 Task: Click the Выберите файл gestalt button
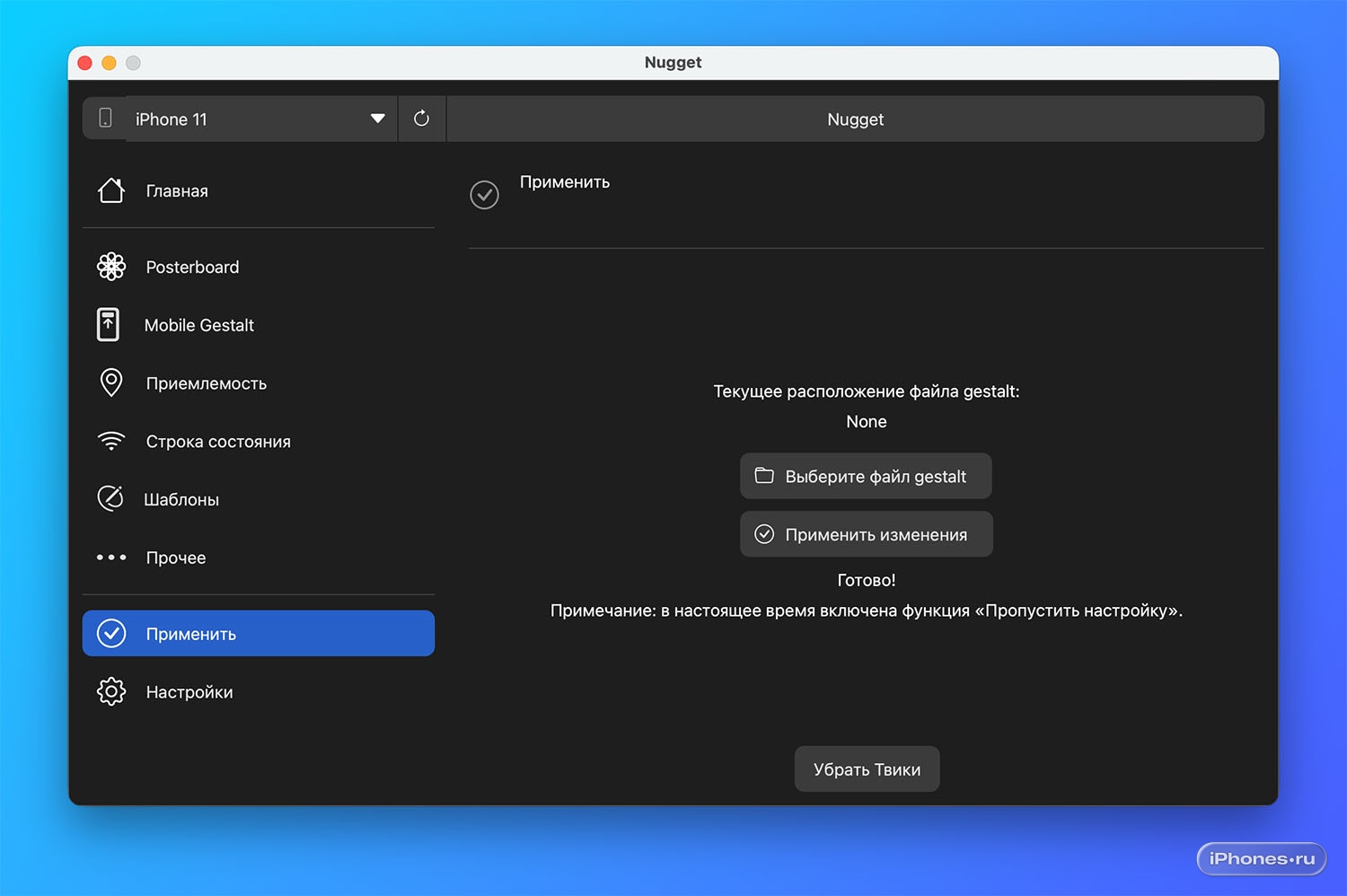click(x=866, y=476)
